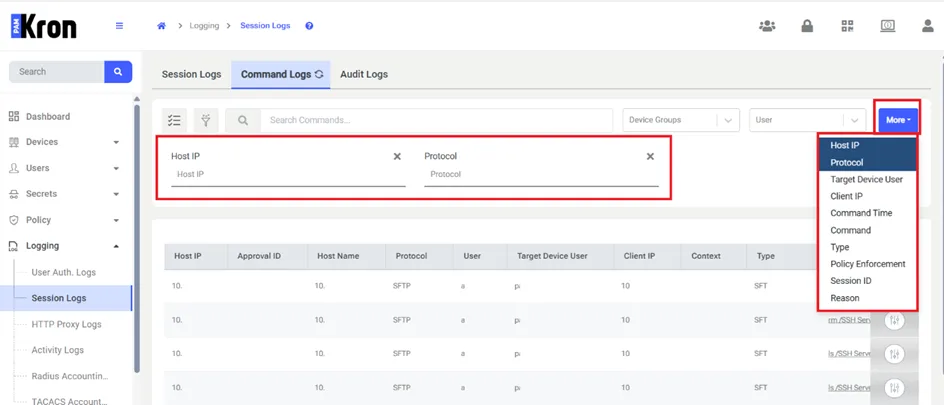The width and height of the screenshot is (944, 405).
Task: Go to home via breadcrumb house icon
Action: (x=161, y=26)
